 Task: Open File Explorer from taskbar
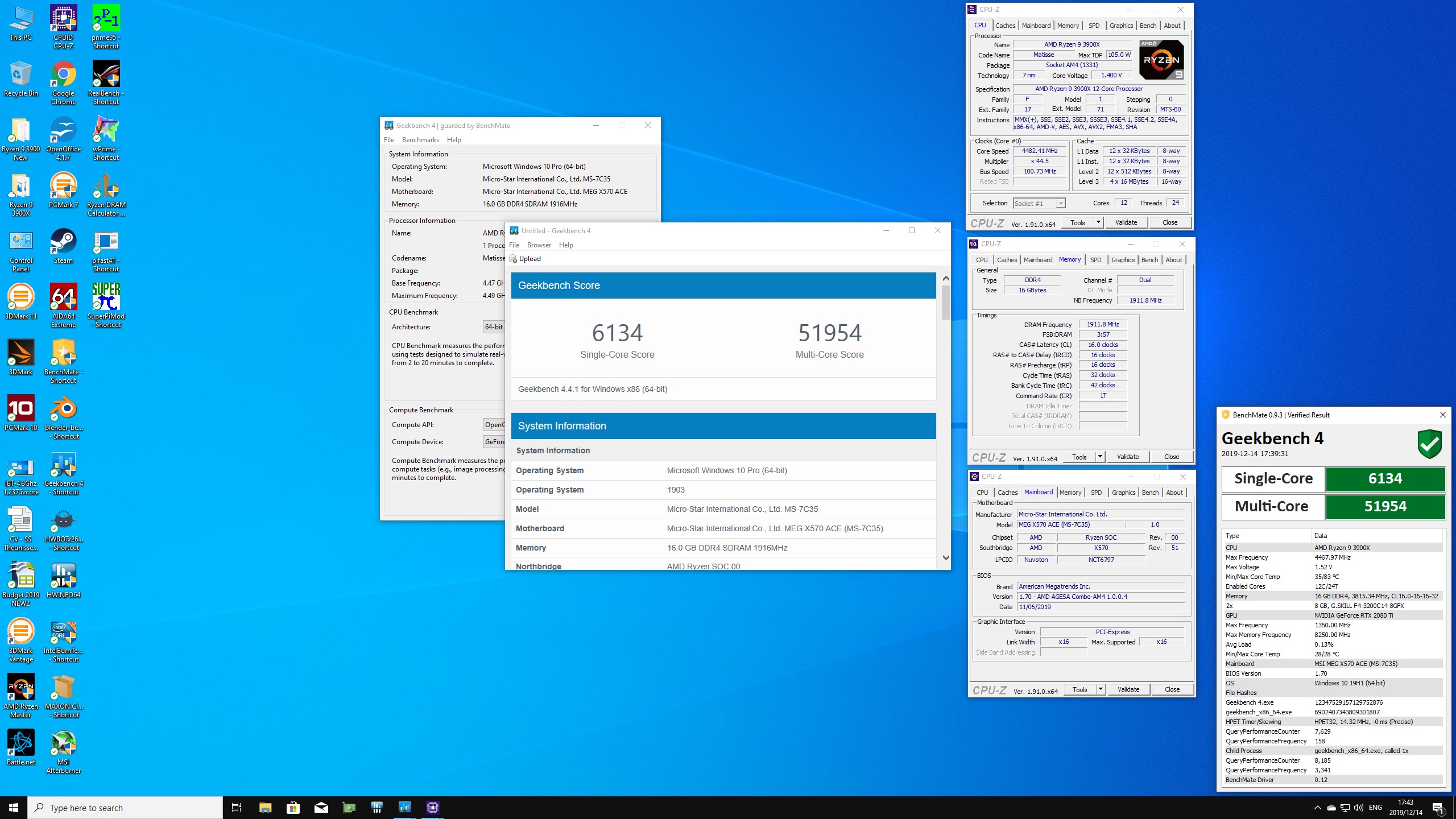click(x=265, y=808)
